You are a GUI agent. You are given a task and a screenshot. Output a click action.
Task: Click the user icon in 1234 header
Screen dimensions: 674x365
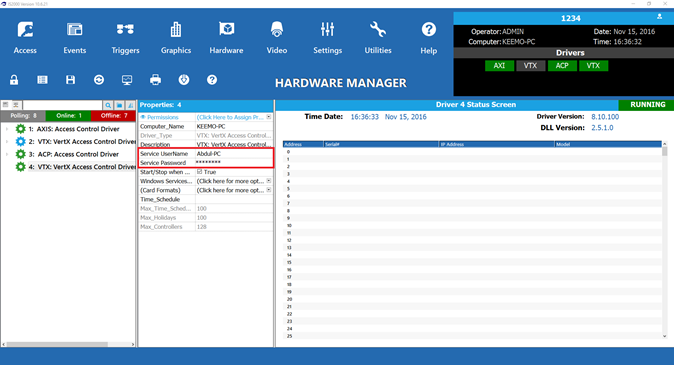659,17
